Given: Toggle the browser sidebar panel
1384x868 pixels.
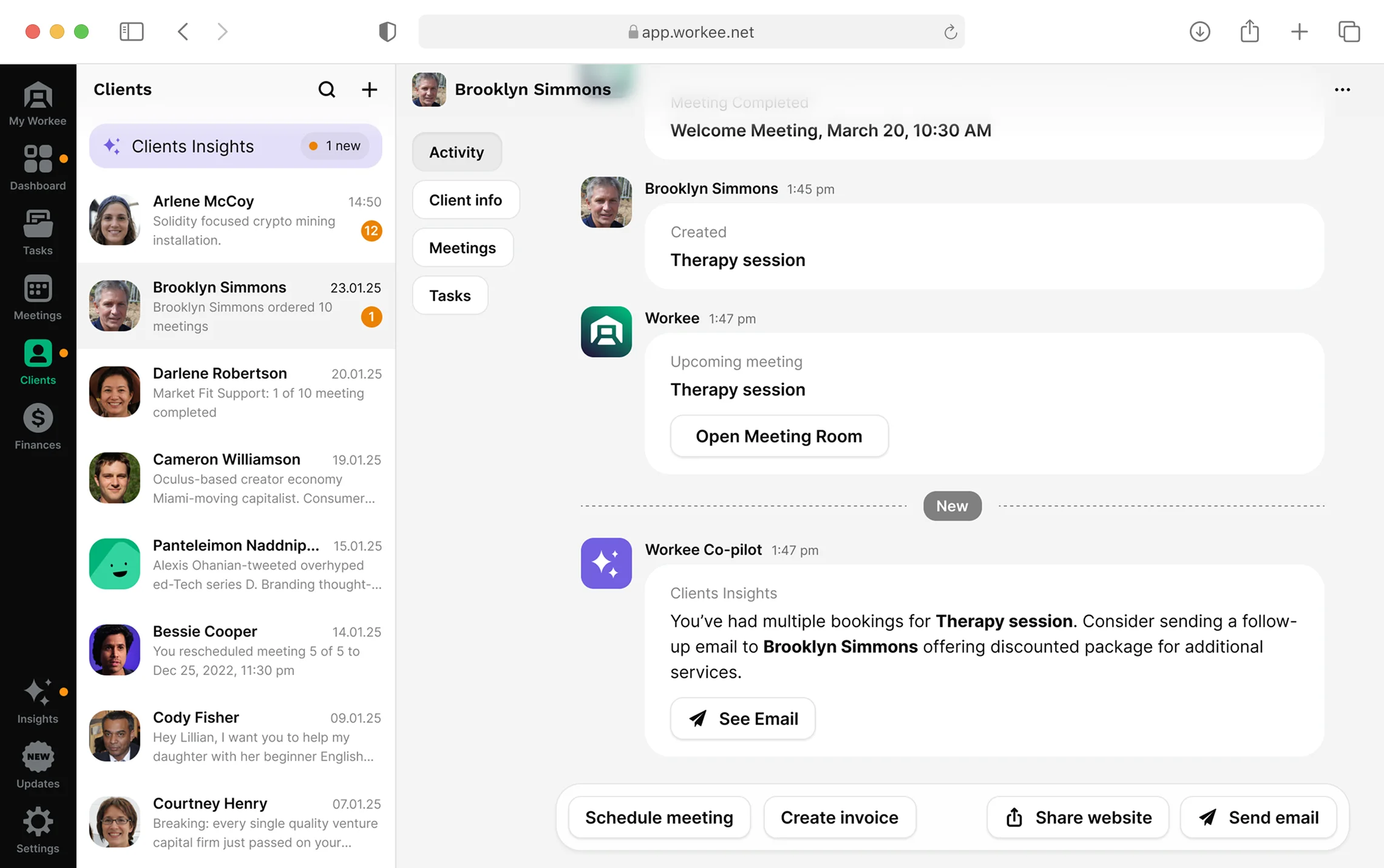Looking at the screenshot, I should tap(131, 32).
